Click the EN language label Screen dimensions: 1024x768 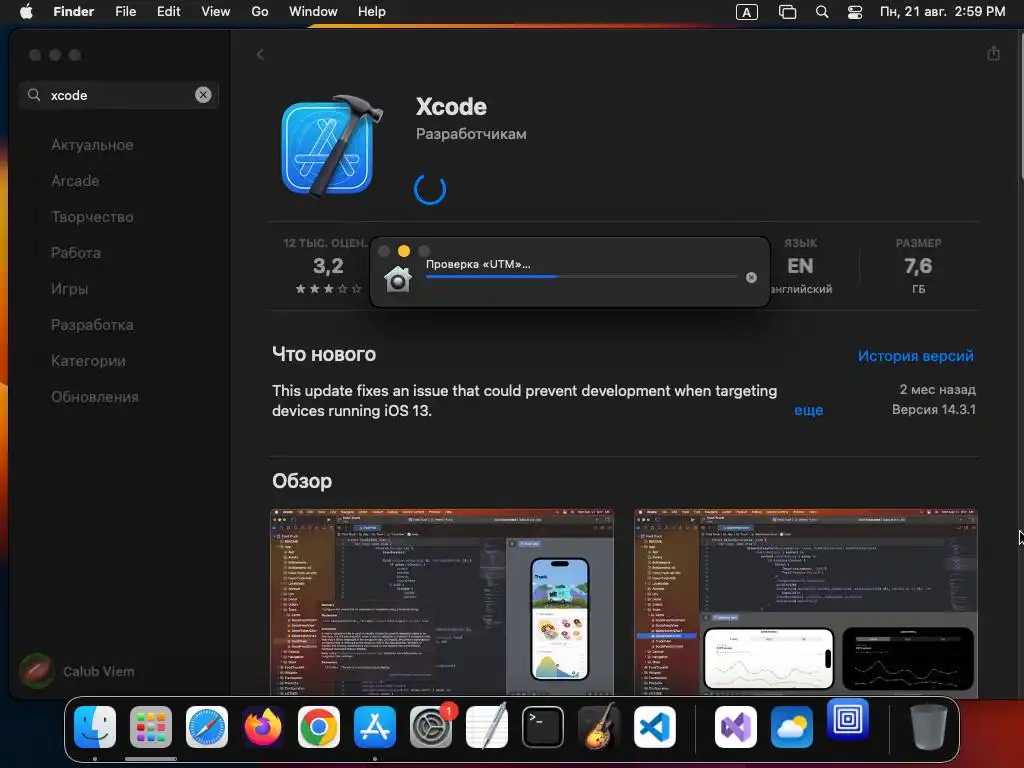pyautogui.click(x=800, y=266)
